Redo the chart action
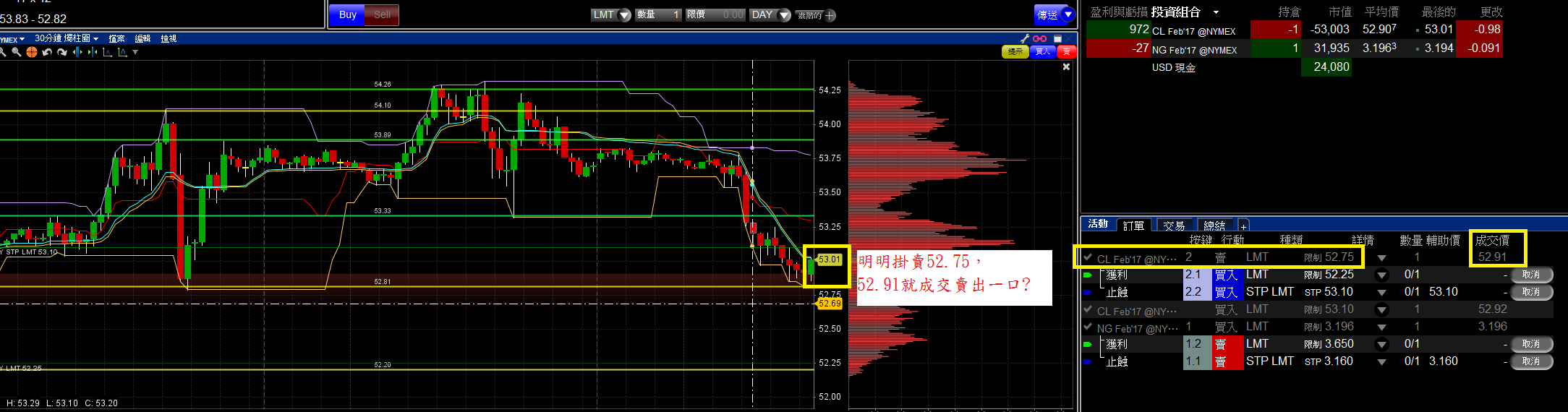Viewport: 1568px width, 412px height. (62, 52)
